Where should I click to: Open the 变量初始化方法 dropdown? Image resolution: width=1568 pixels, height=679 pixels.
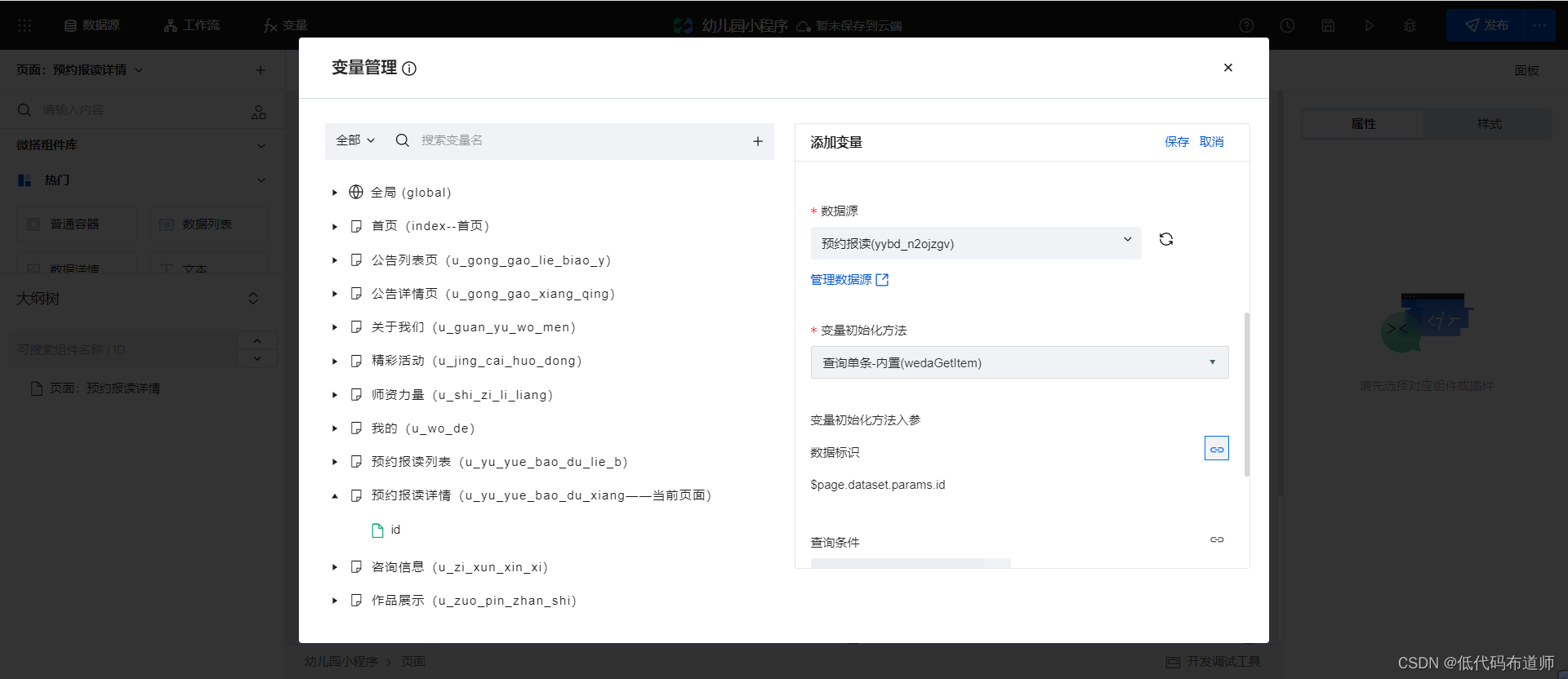pyautogui.click(x=1019, y=362)
